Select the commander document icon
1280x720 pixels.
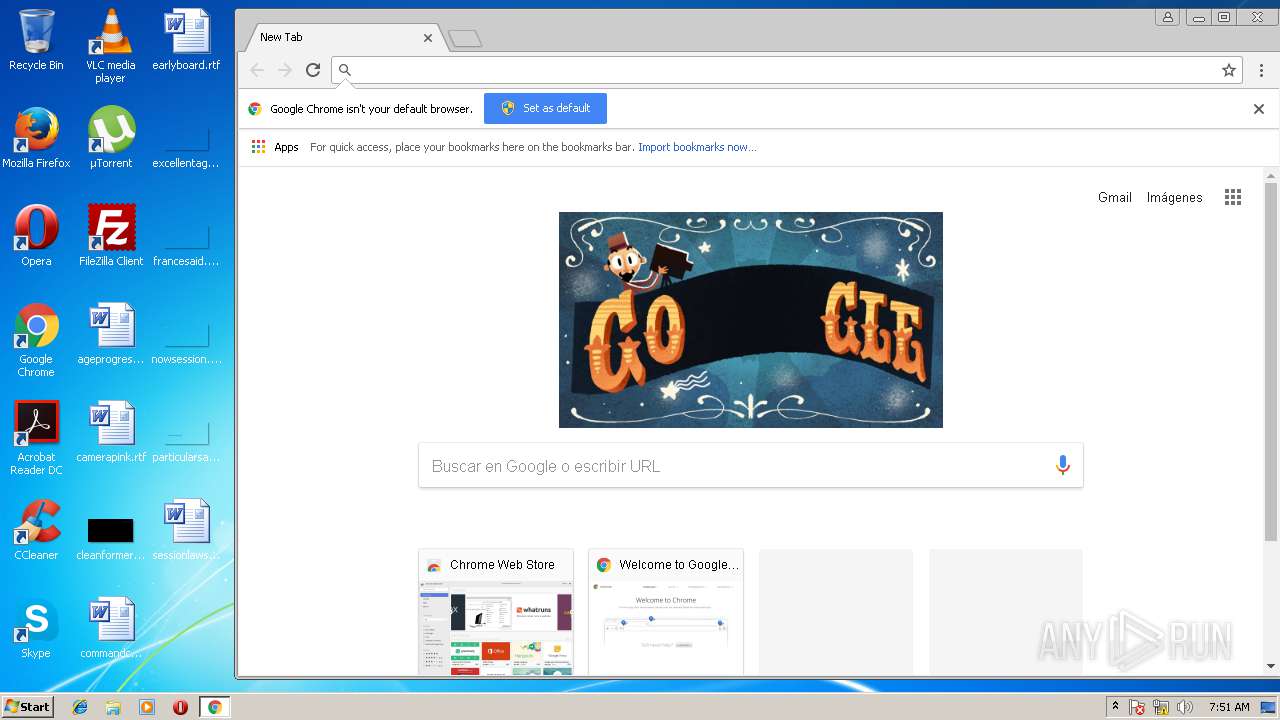tap(111, 628)
